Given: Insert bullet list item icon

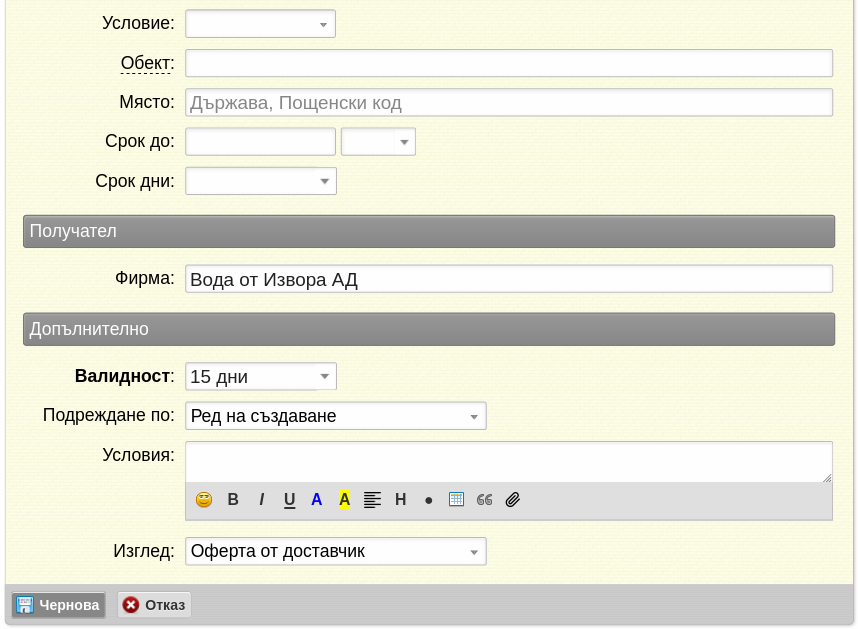Looking at the screenshot, I should pos(428,500).
